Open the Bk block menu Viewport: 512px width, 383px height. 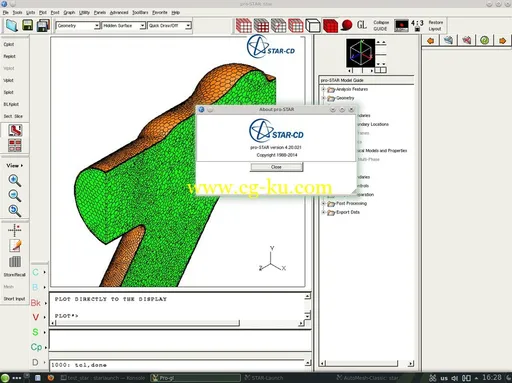coord(39,303)
